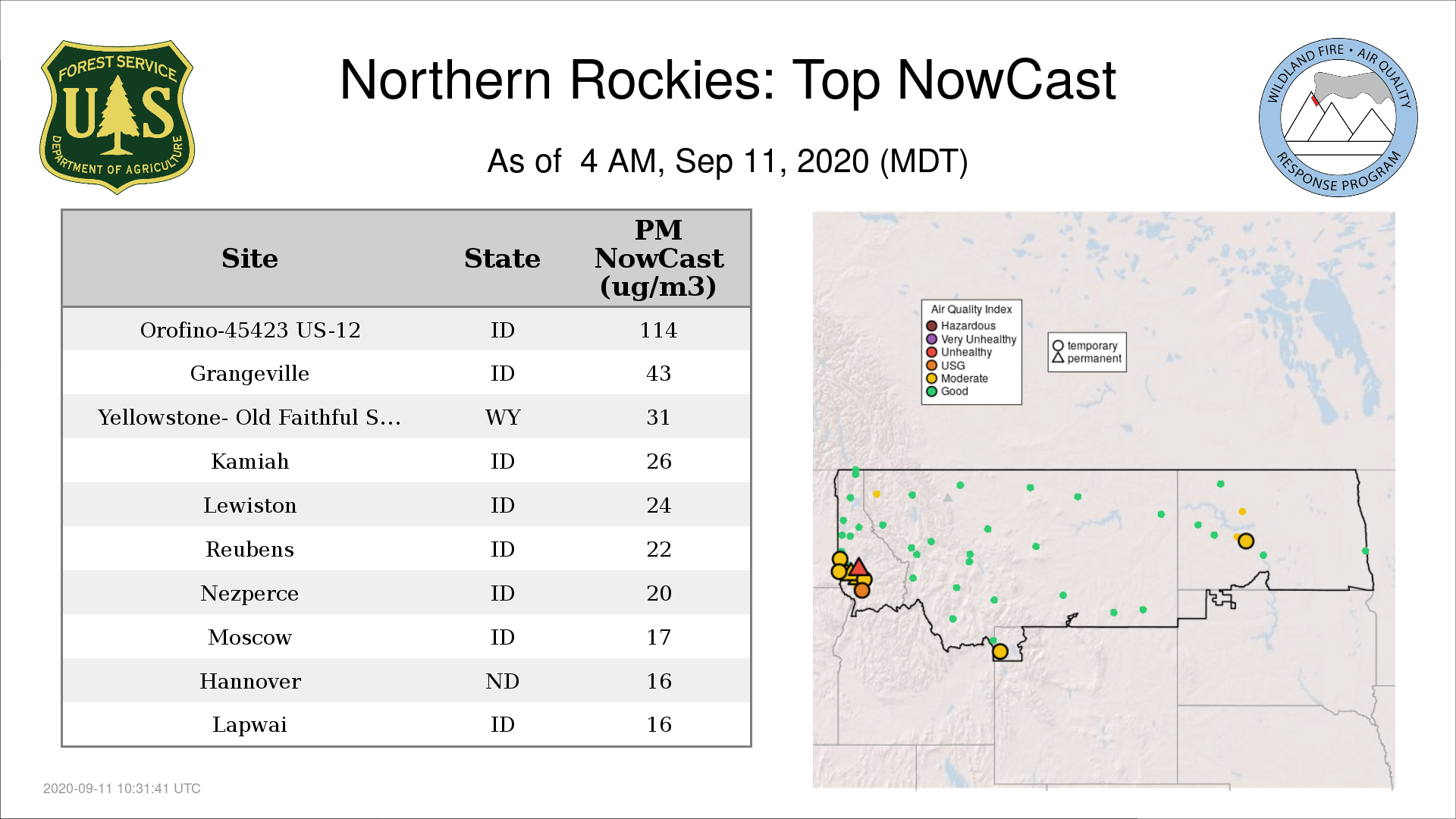Click the yellow Moderate marker in North Dakota
This screenshot has width=1456, height=819.
1245,541
